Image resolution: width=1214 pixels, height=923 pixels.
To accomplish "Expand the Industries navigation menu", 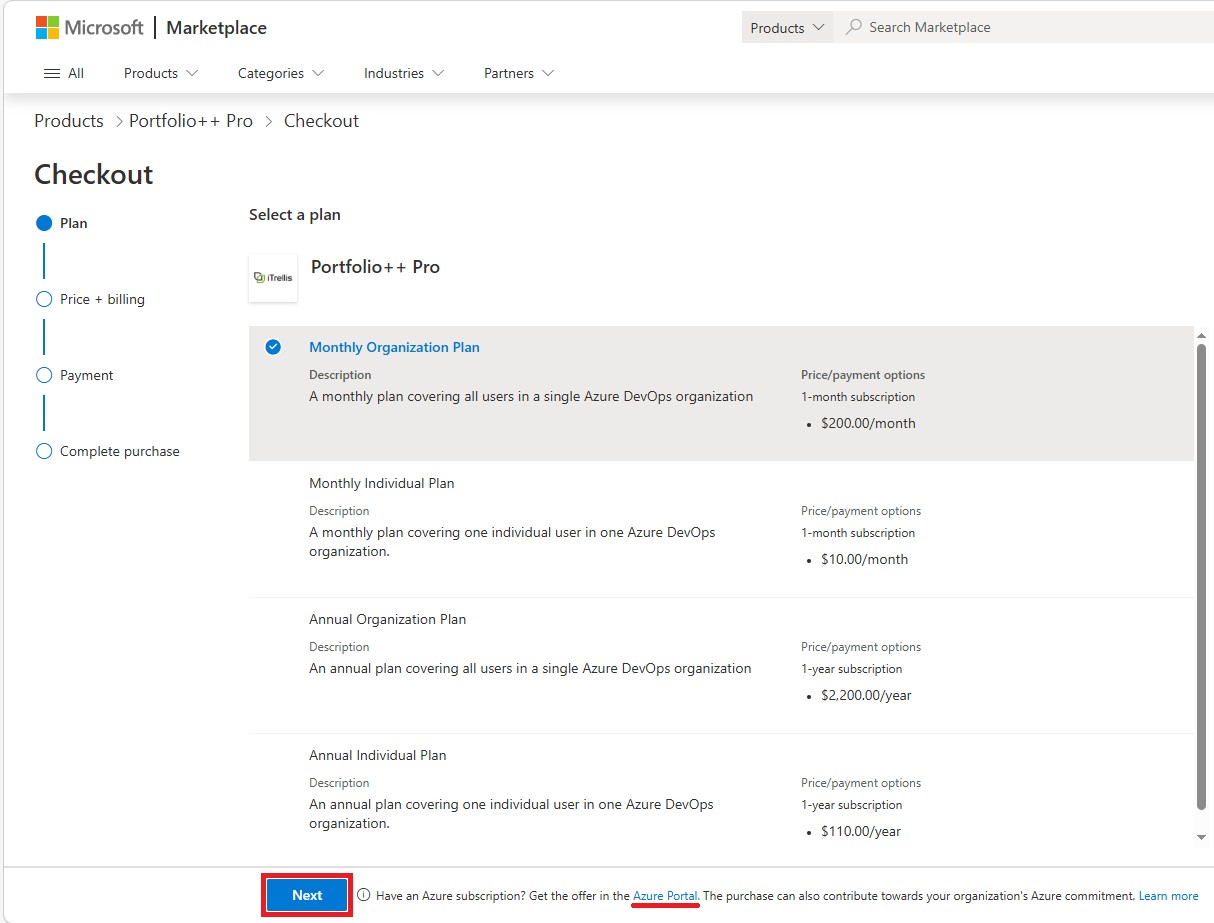I will [x=404, y=73].
